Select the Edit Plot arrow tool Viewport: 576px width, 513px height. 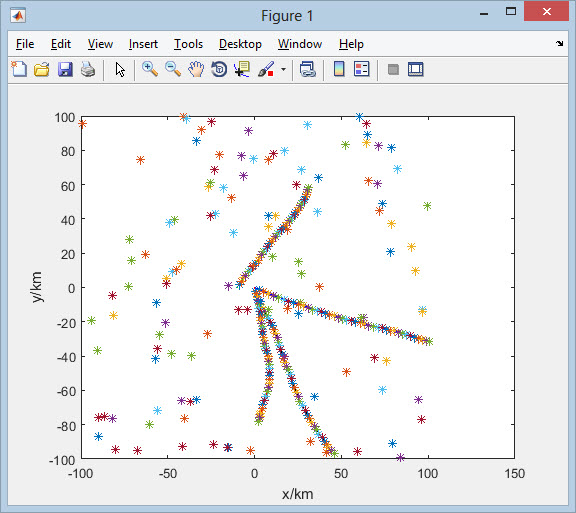(x=120, y=69)
